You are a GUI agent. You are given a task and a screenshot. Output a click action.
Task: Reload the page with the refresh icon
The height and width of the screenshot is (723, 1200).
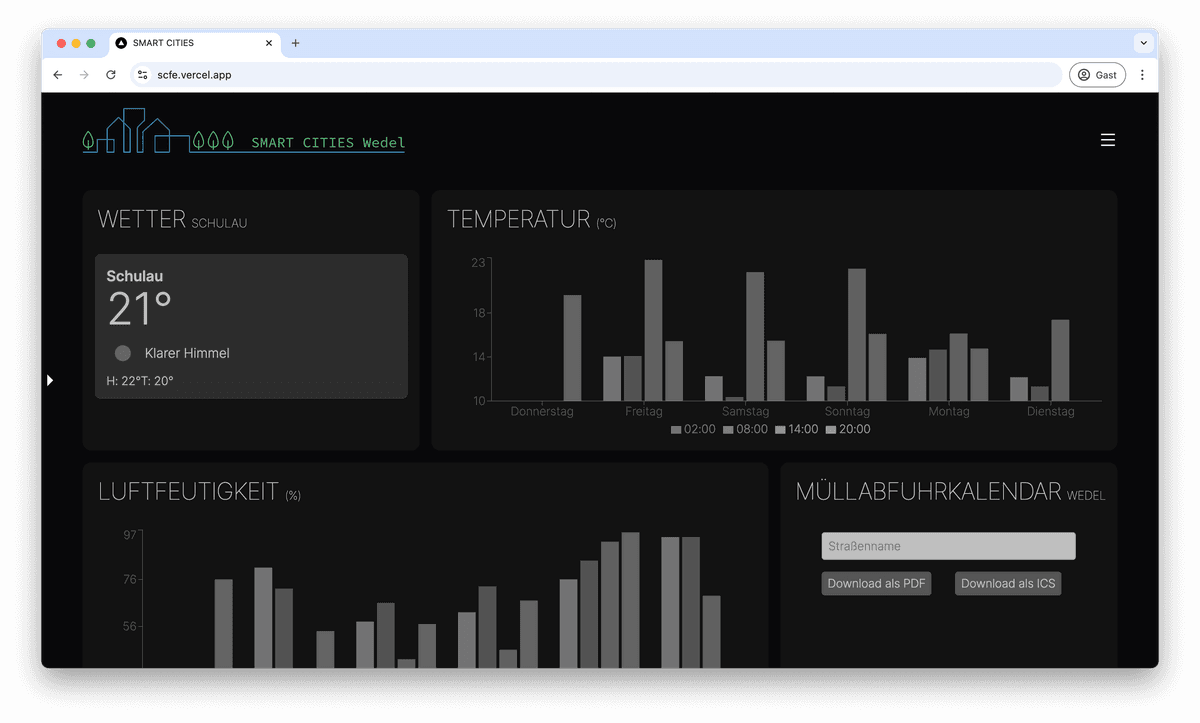pos(111,75)
